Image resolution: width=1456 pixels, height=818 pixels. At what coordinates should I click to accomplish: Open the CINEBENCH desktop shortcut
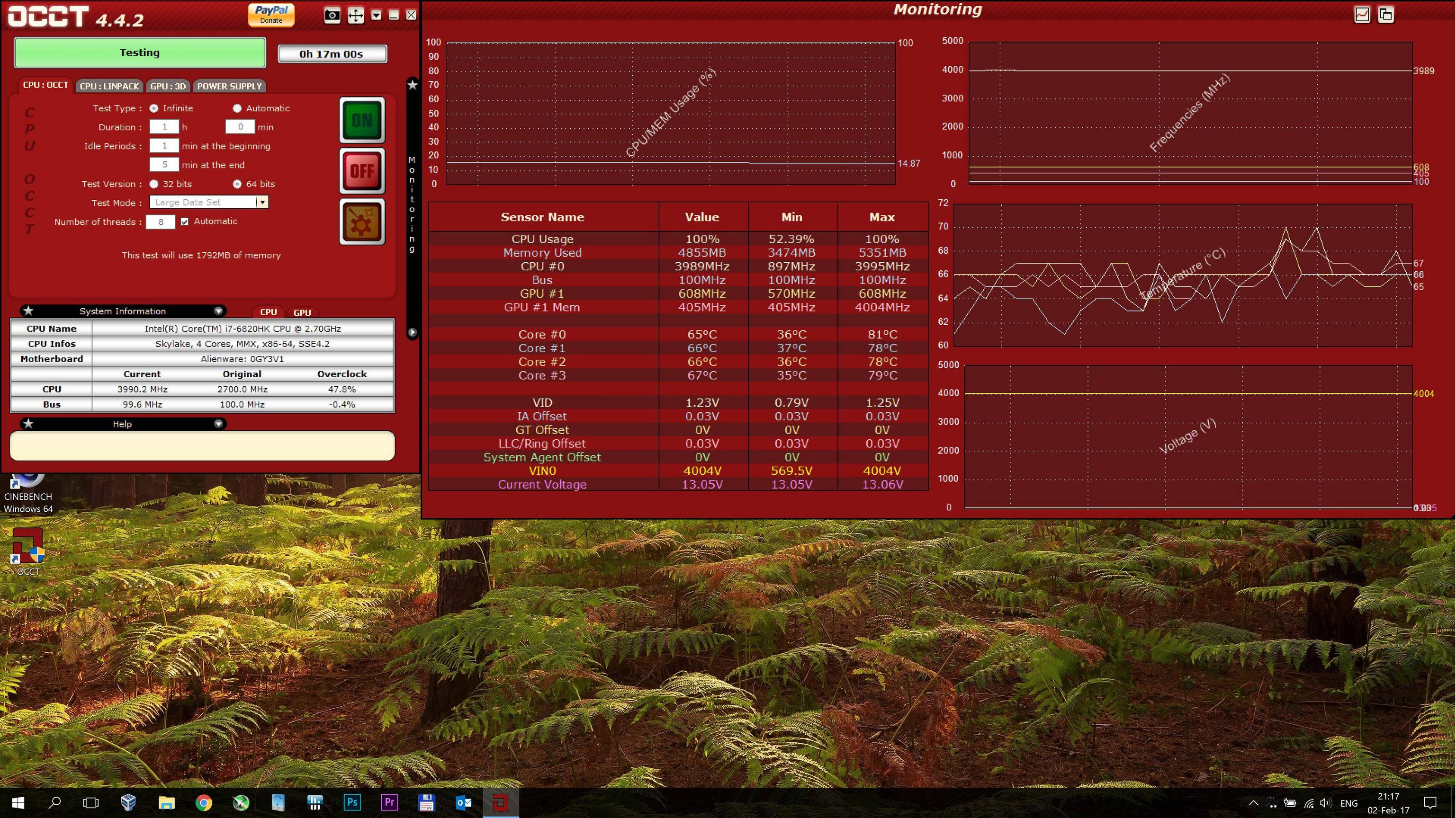coord(28,493)
